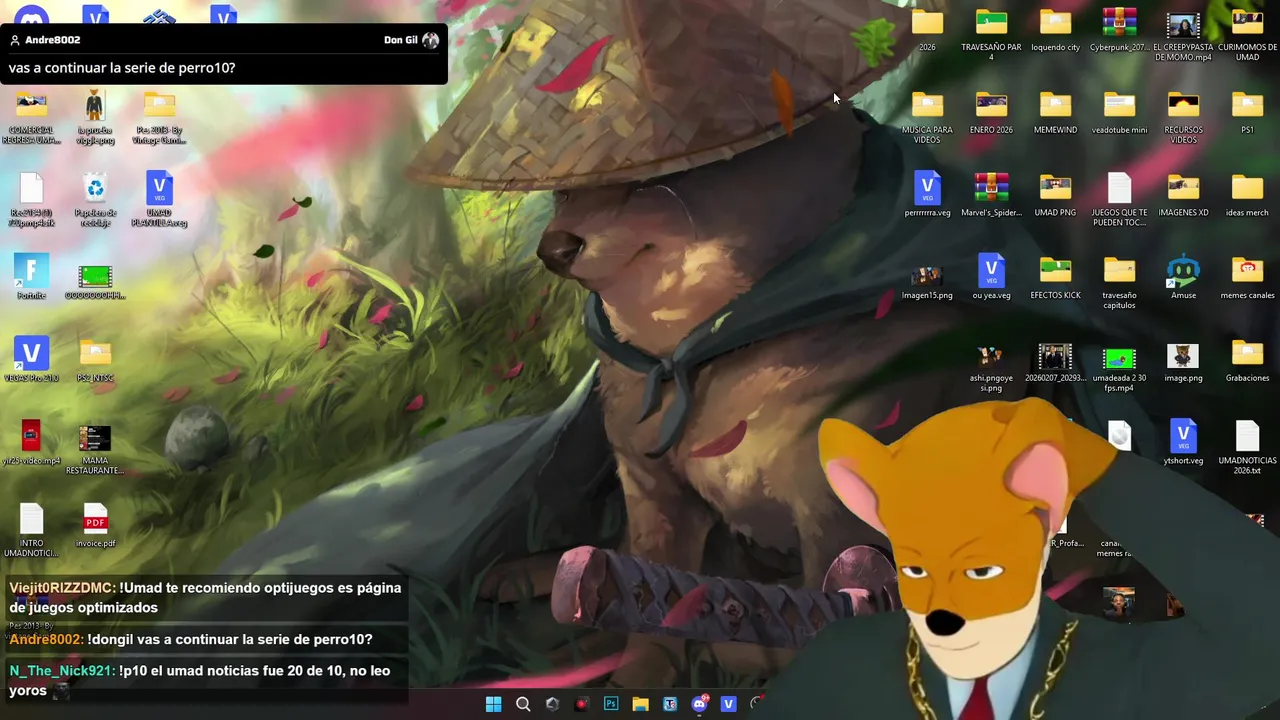Open the MUSICA PARA VIDEOS folder
Image resolution: width=1280 pixels, height=720 pixels.
pos(927,117)
